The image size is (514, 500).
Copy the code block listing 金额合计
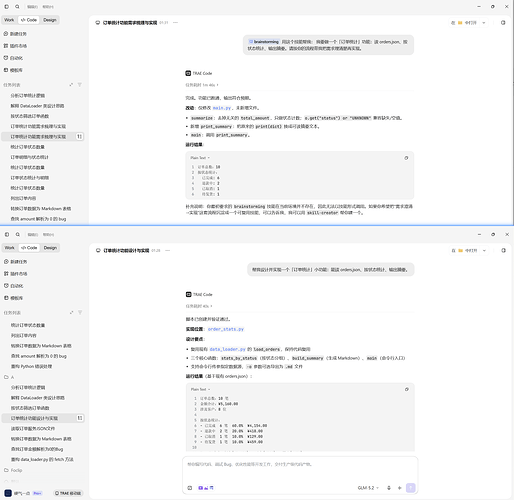point(407,389)
